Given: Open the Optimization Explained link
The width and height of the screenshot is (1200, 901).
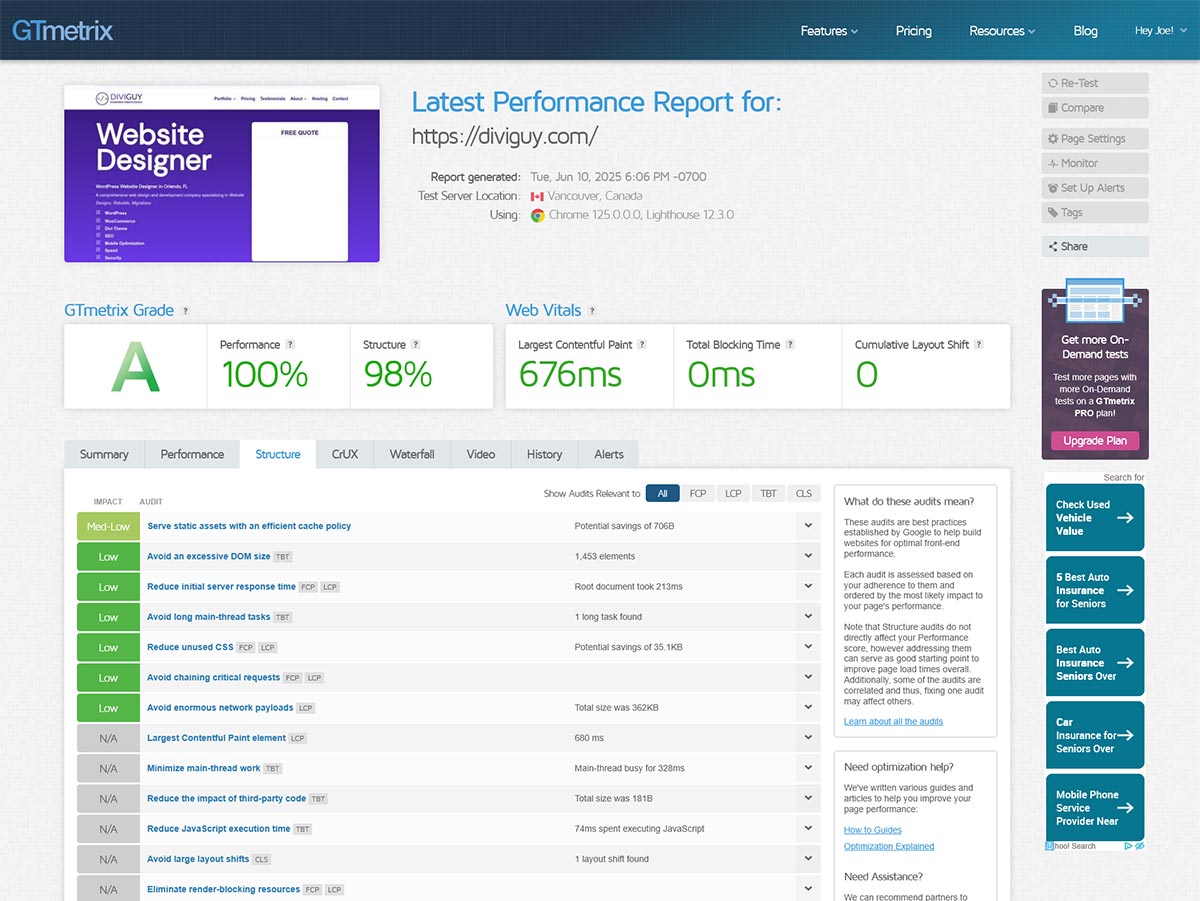Looking at the screenshot, I should click(889, 846).
